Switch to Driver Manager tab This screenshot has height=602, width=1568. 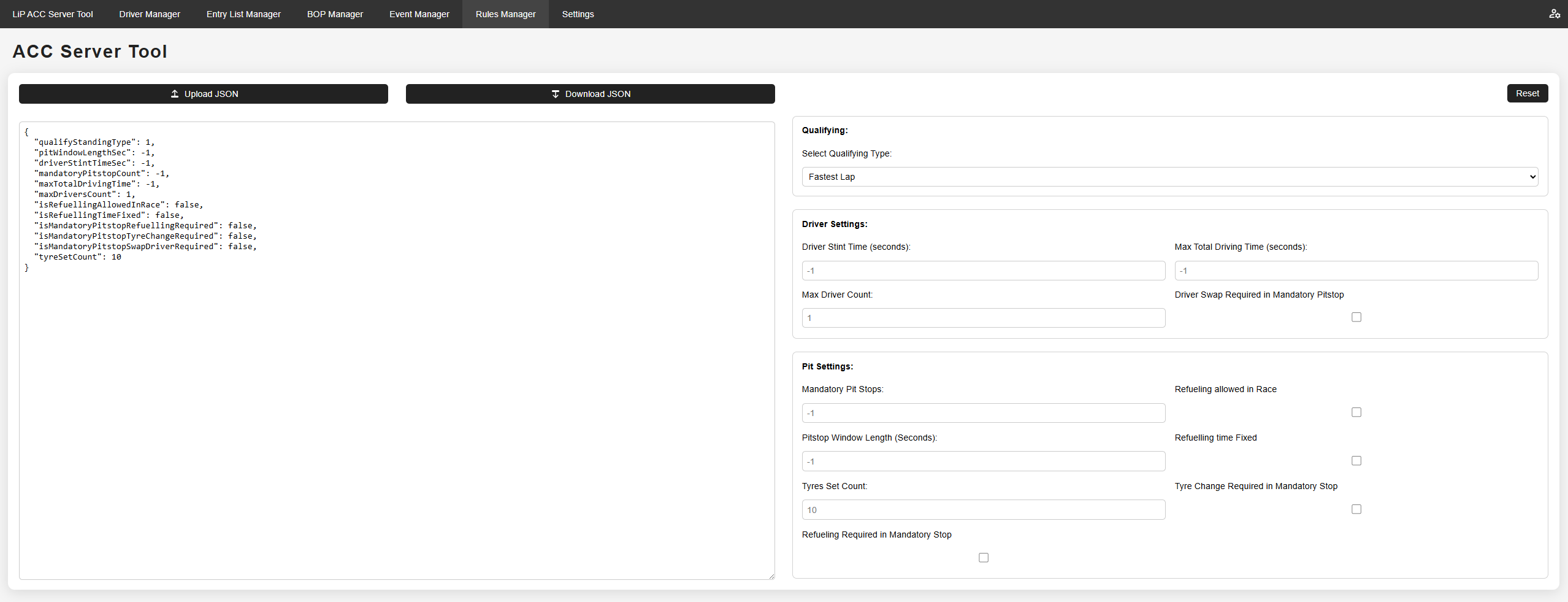coord(150,14)
